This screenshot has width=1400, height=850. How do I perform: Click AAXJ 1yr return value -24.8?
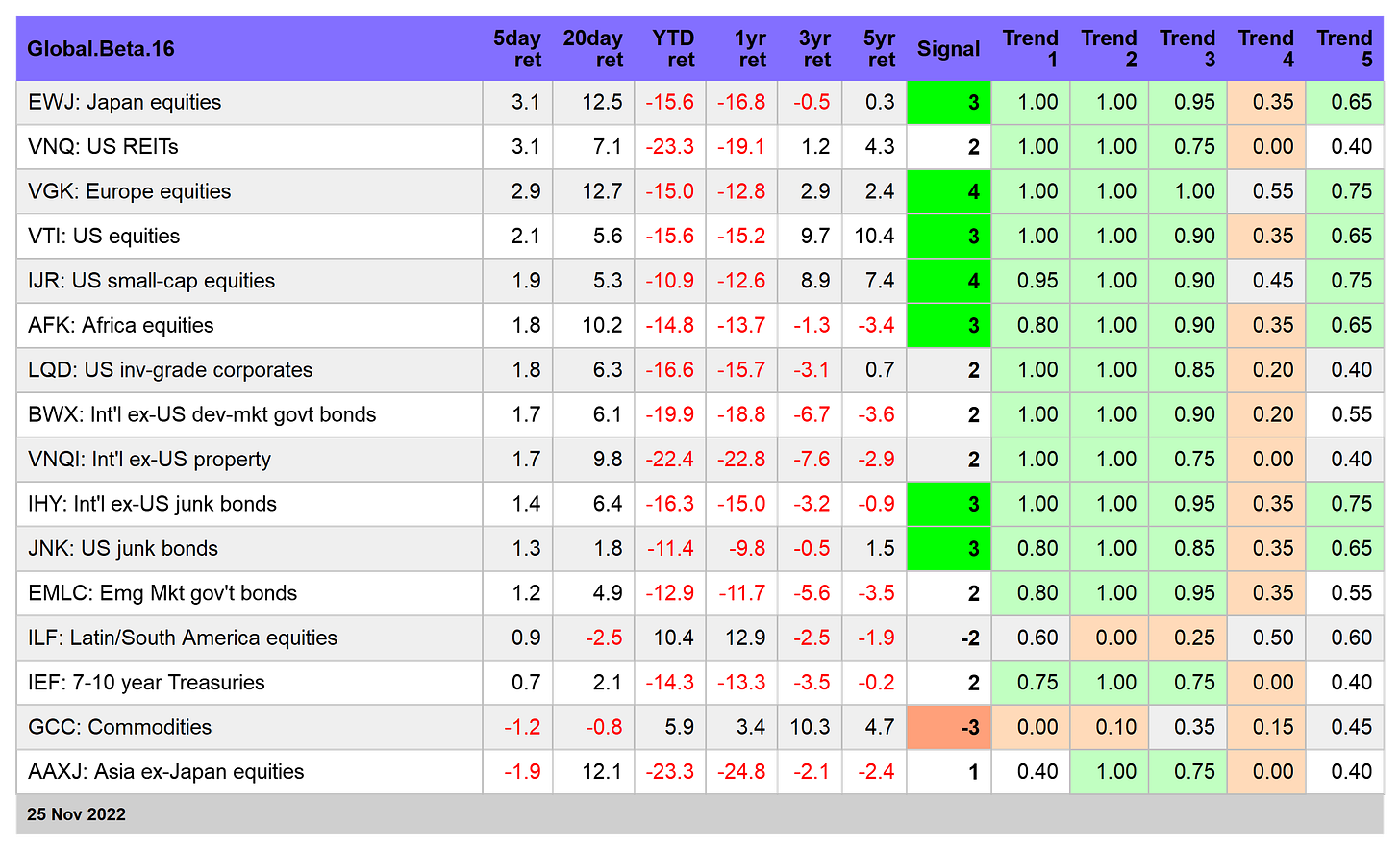(741, 772)
